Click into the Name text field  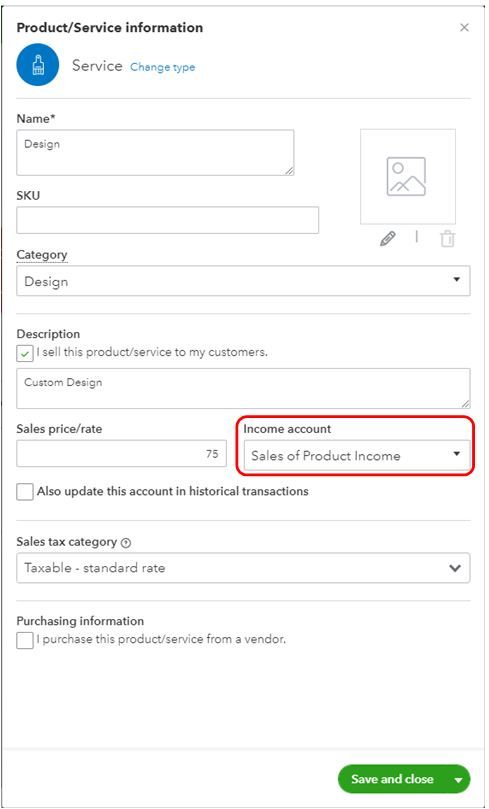click(155, 153)
